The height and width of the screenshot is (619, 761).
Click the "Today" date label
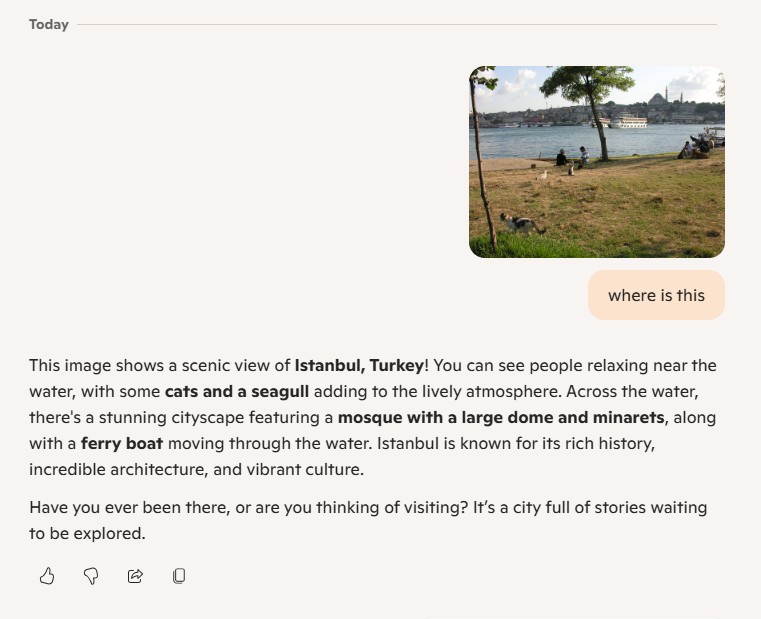click(x=49, y=24)
